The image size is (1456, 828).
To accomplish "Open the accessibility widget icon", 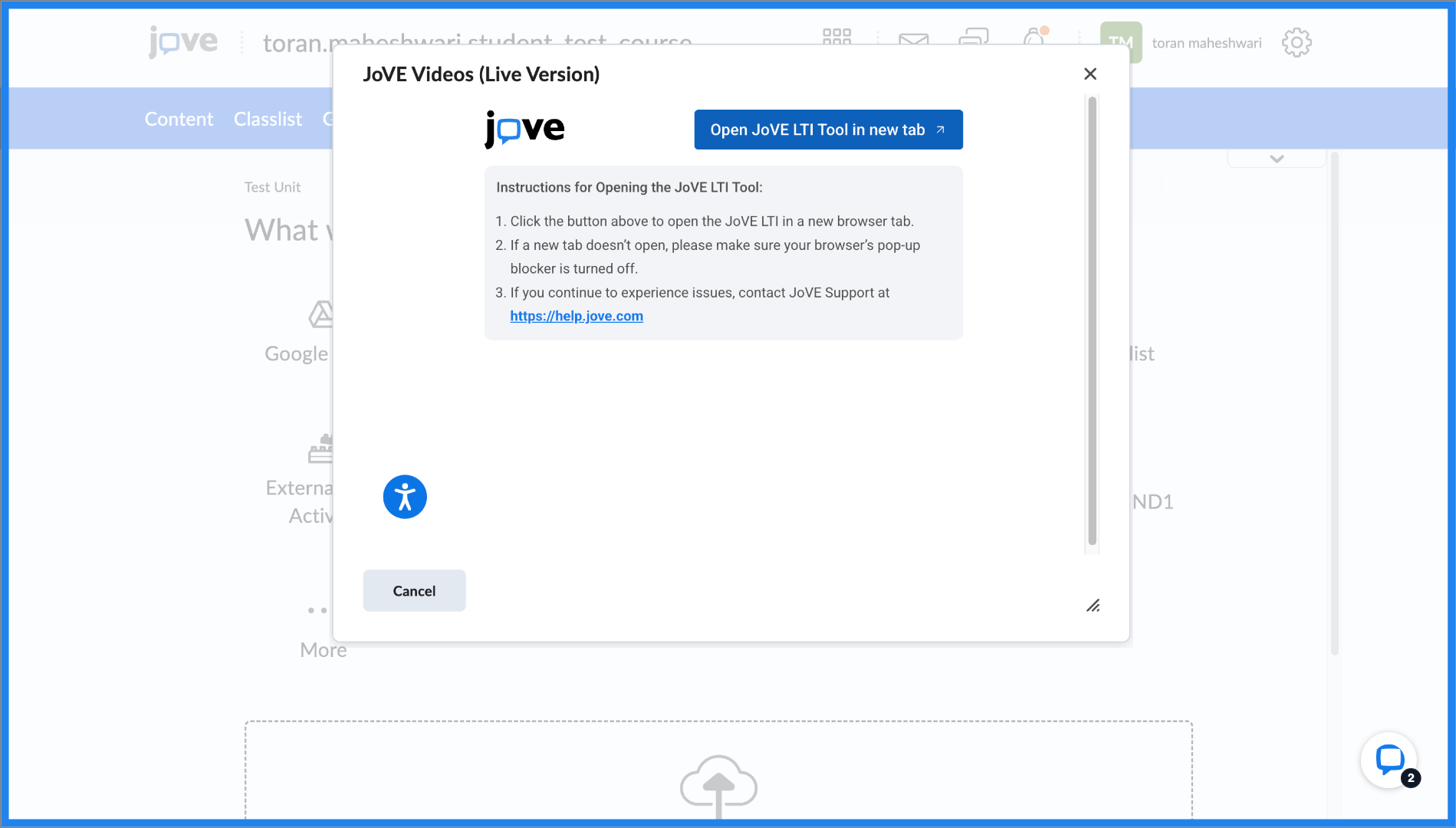I will click(405, 497).
